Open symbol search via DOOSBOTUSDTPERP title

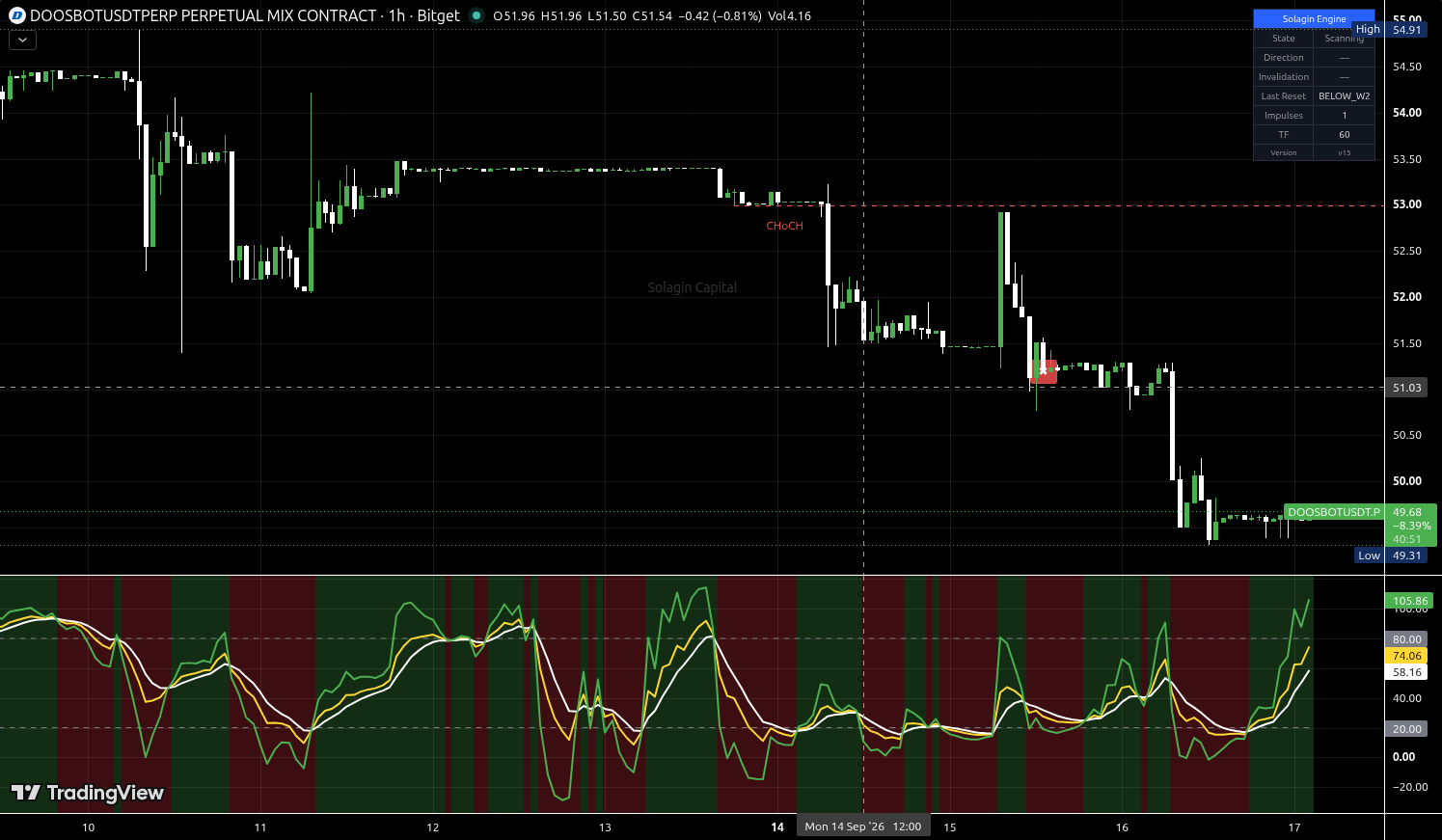[203, 15]
